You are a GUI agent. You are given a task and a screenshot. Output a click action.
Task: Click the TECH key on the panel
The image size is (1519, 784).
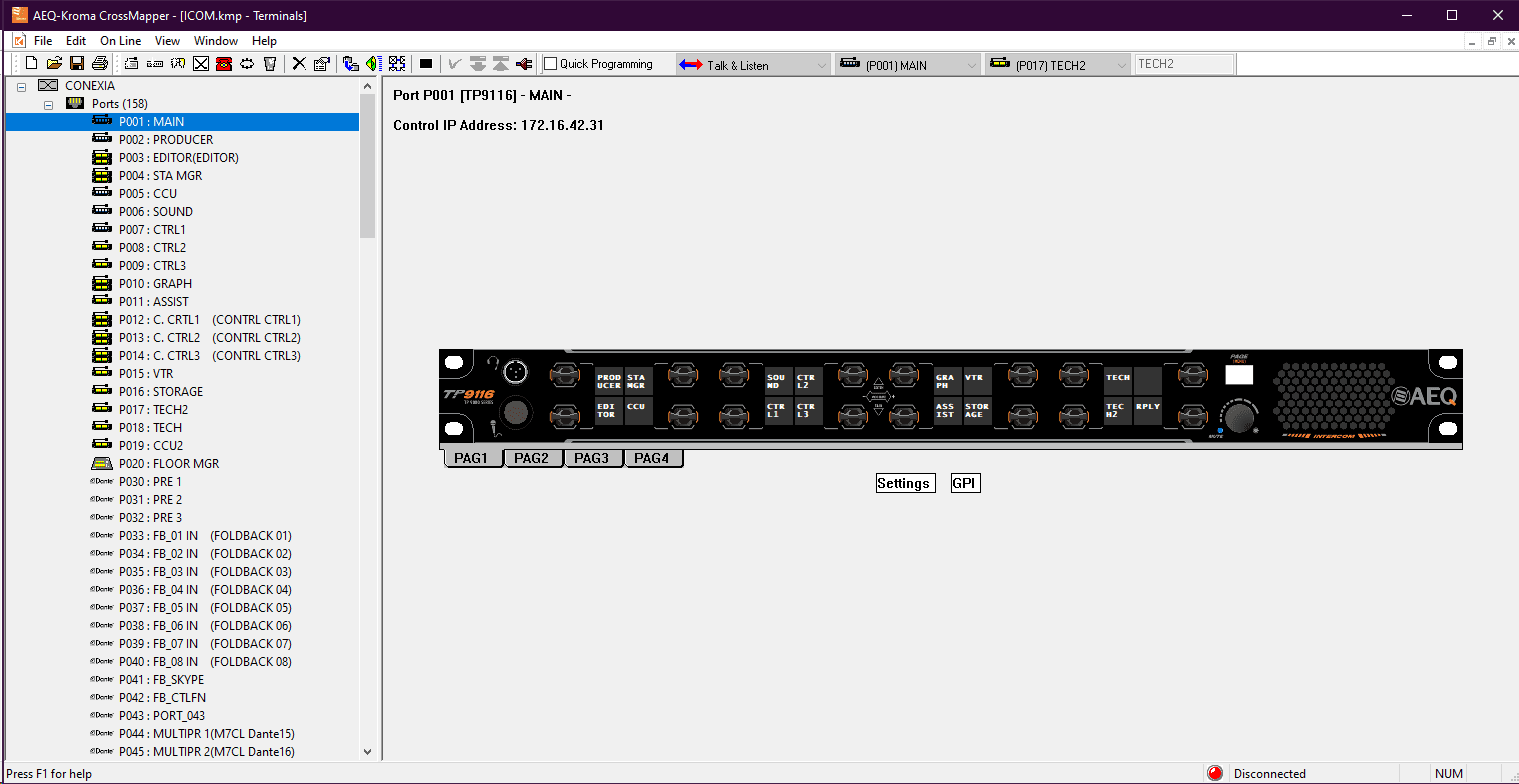pyautogui.click(x=1117, y=381)
